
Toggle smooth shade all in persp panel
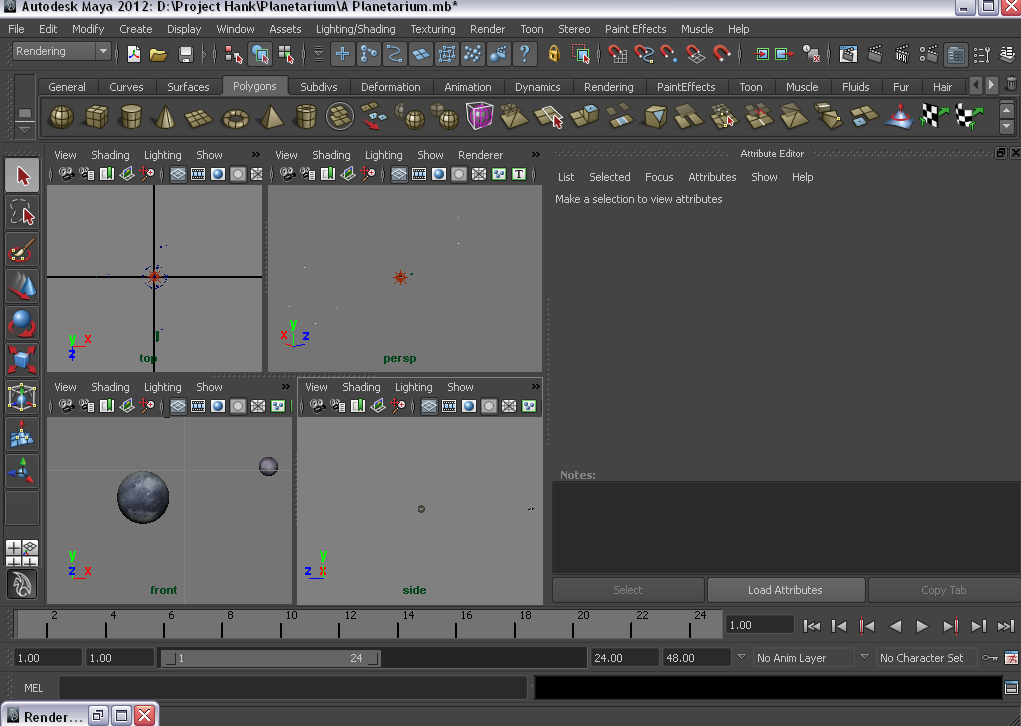click(x=439, y=174)
